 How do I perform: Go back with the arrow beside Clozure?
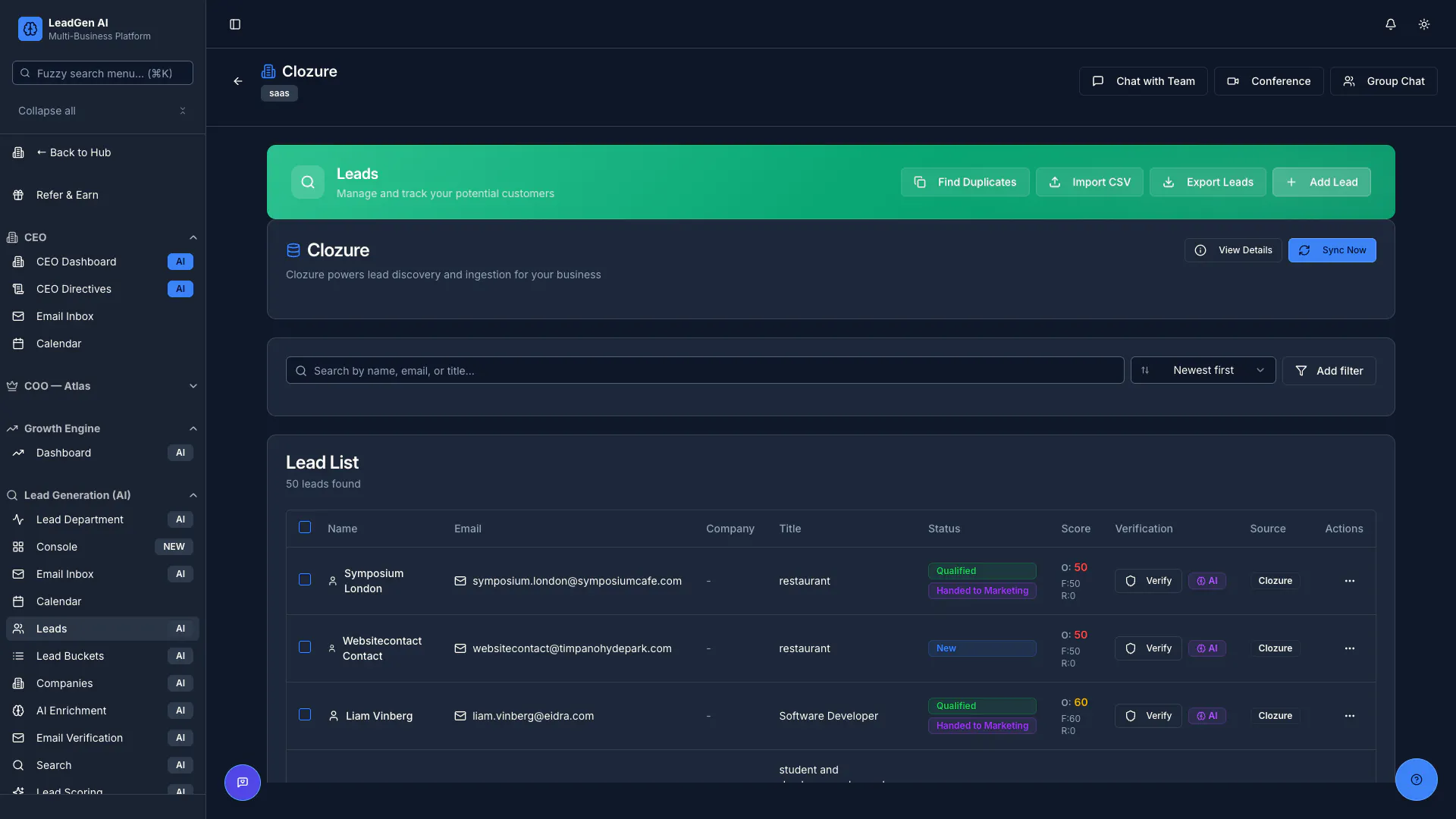pos(238,81)
